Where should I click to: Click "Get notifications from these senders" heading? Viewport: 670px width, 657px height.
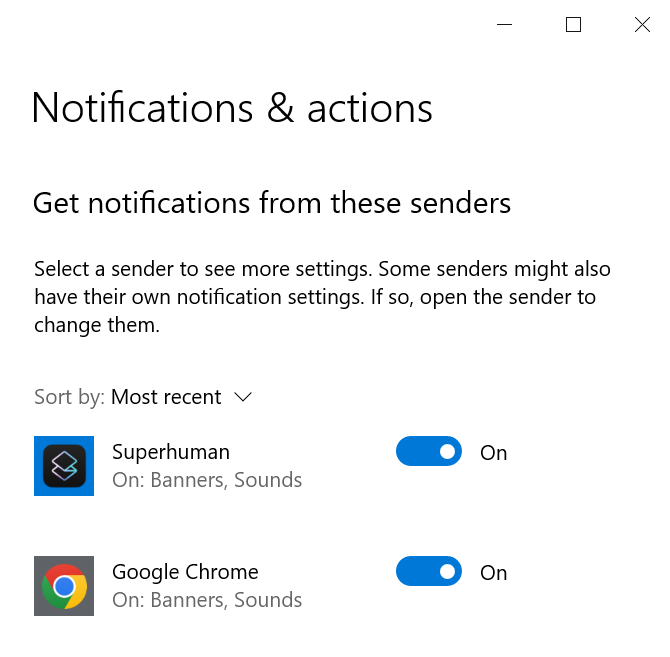(x=272, y=204)
